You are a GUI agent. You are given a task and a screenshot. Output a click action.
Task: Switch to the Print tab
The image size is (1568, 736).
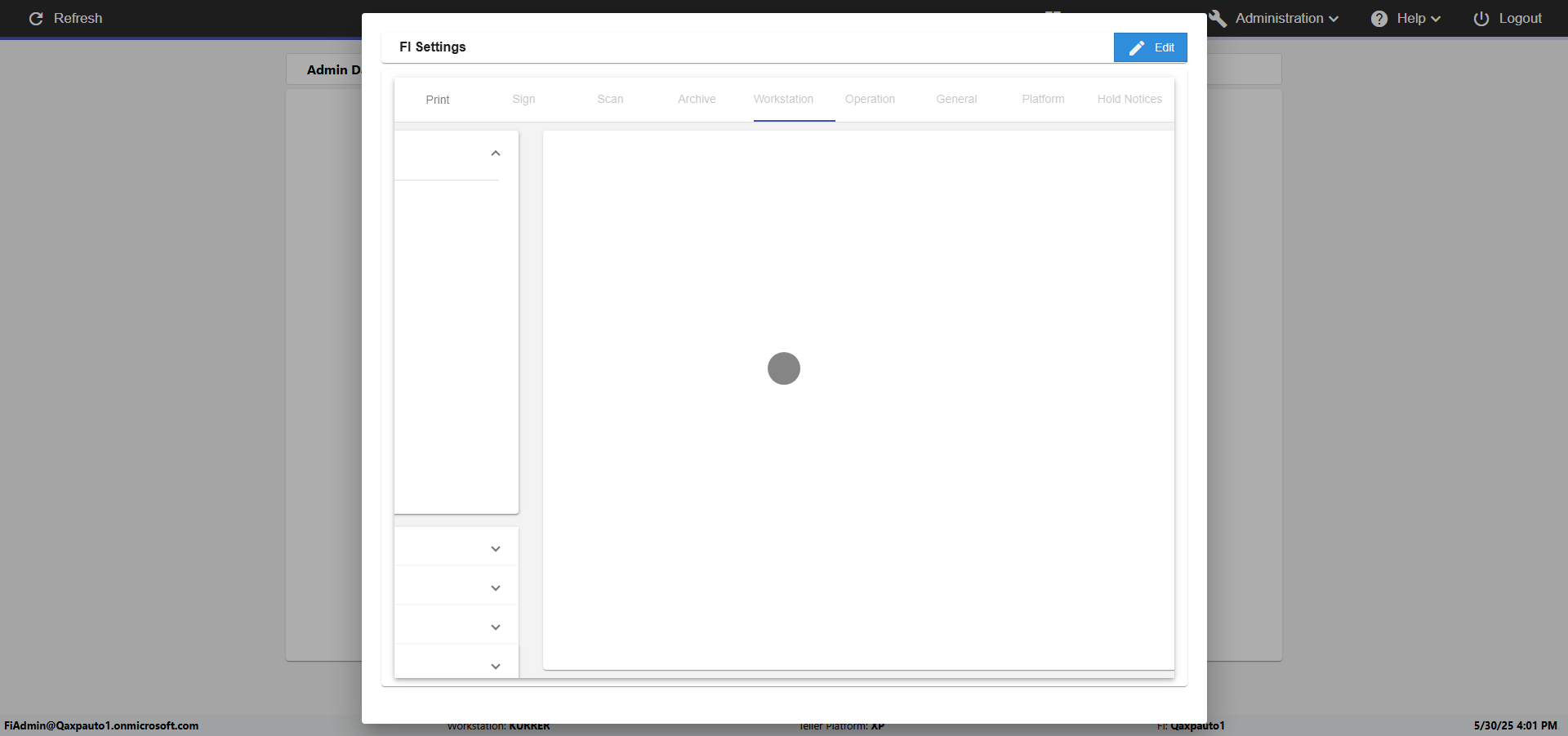[438, 100]
